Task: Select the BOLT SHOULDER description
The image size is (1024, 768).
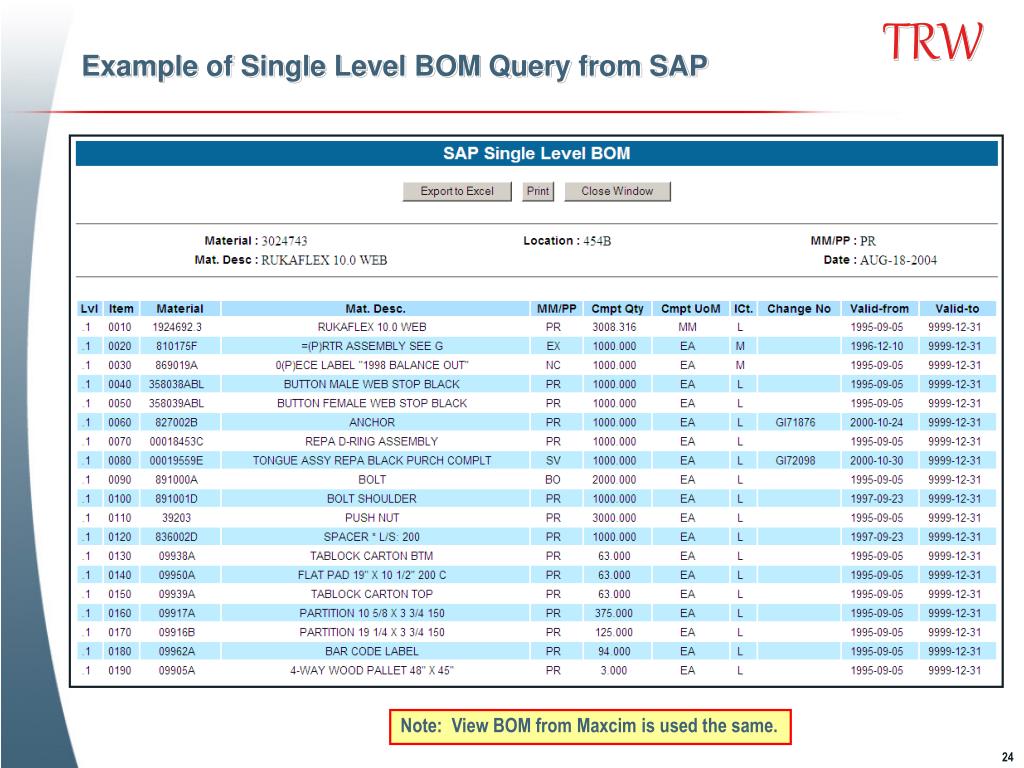Action: click(x=372, y=498)
